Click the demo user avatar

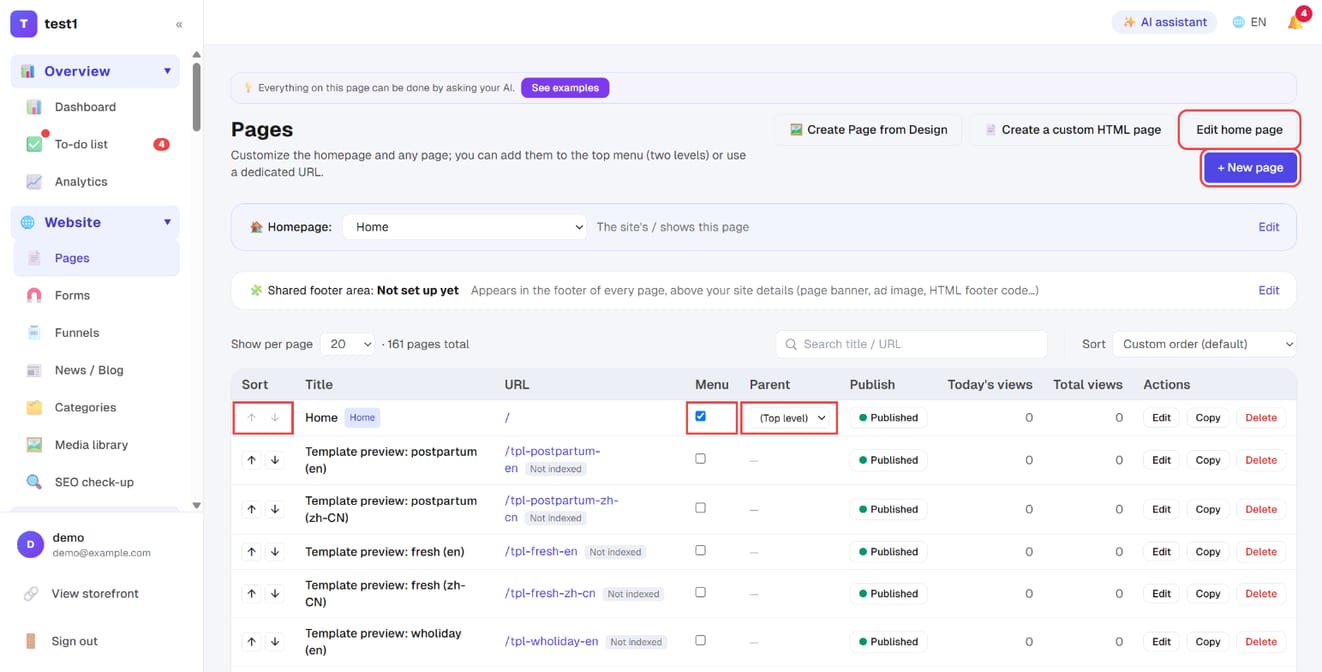pyautogui.click(x=30, y=544)
